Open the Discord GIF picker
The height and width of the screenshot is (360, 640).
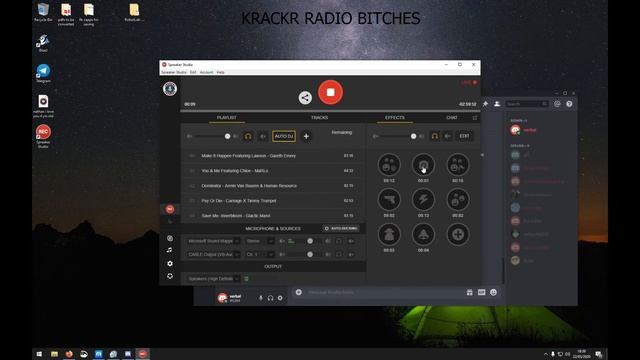pyautogui.click(x=482, y=292)
